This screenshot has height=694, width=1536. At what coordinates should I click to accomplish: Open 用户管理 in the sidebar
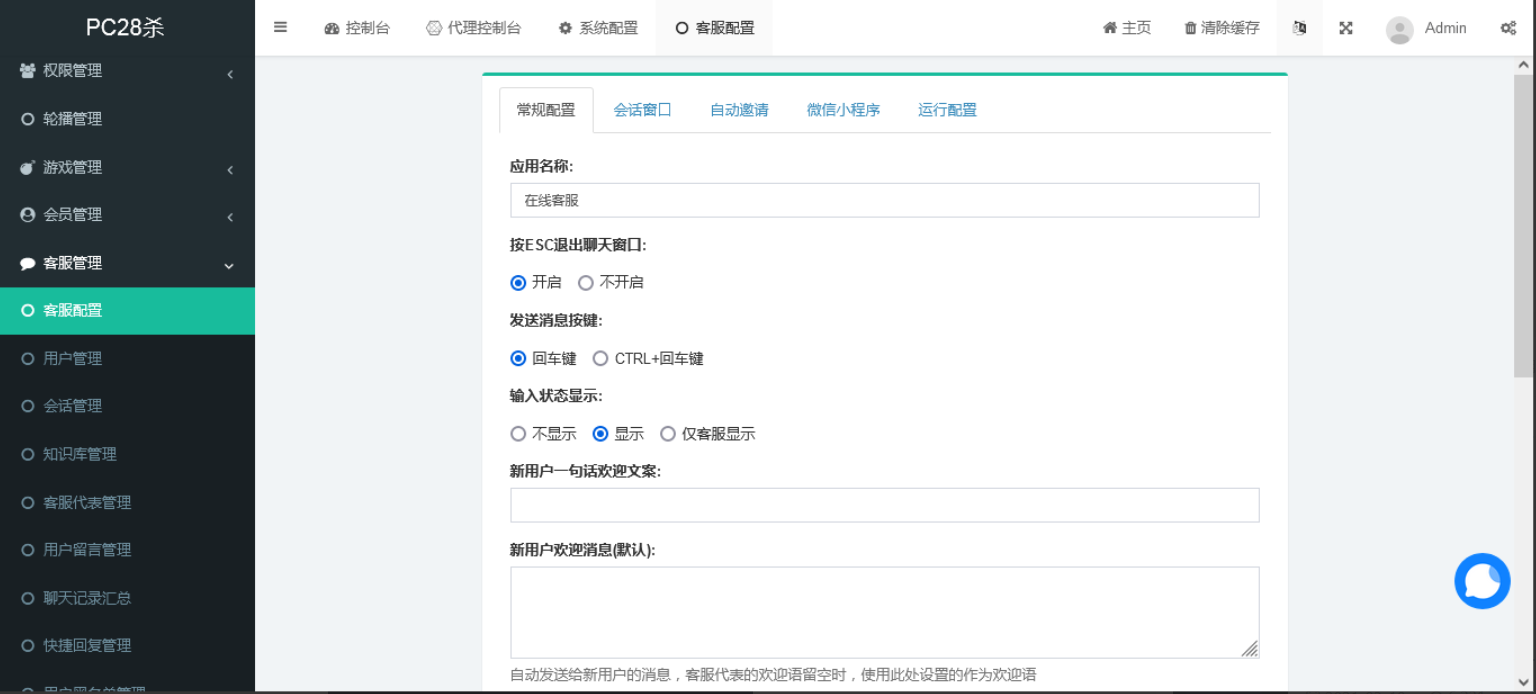pos(72,358)
